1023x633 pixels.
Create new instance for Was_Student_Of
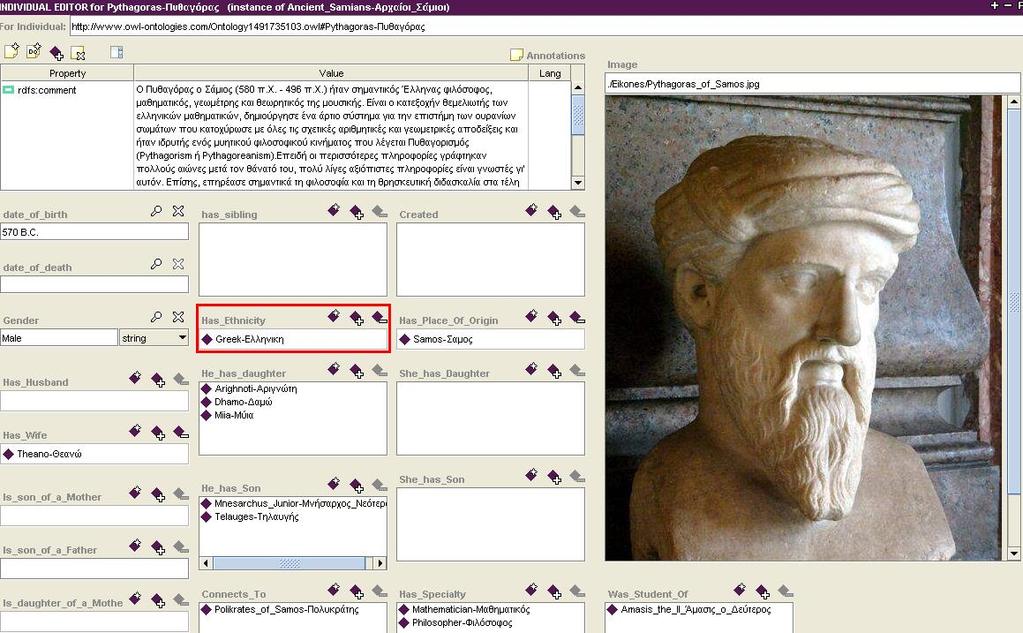click(739, 590)
